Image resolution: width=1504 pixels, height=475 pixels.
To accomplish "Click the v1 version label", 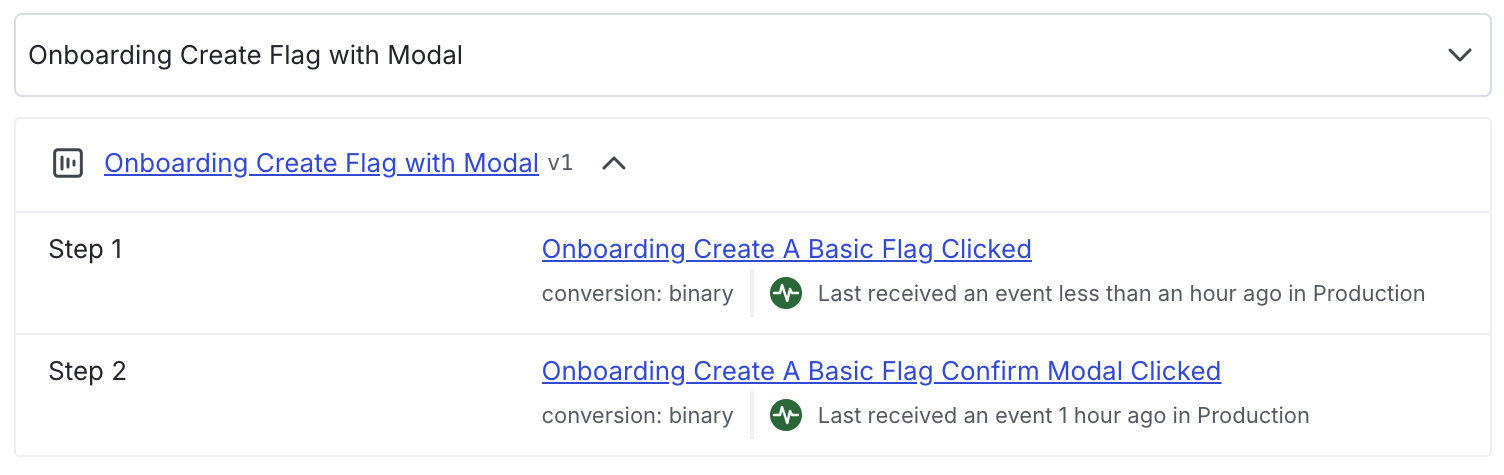I will click(x=560, y=163).
